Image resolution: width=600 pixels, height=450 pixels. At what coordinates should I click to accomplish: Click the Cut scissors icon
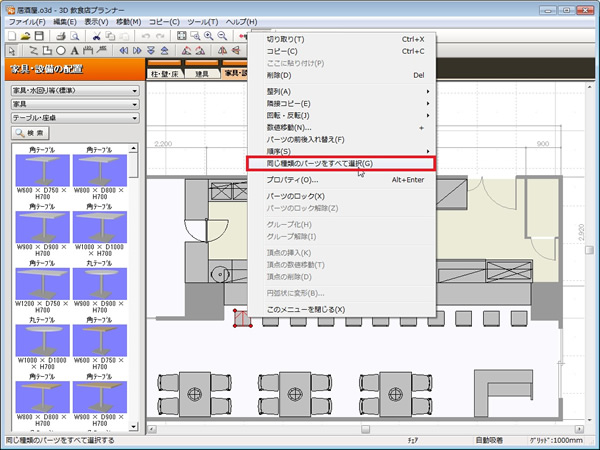point(98,35)
